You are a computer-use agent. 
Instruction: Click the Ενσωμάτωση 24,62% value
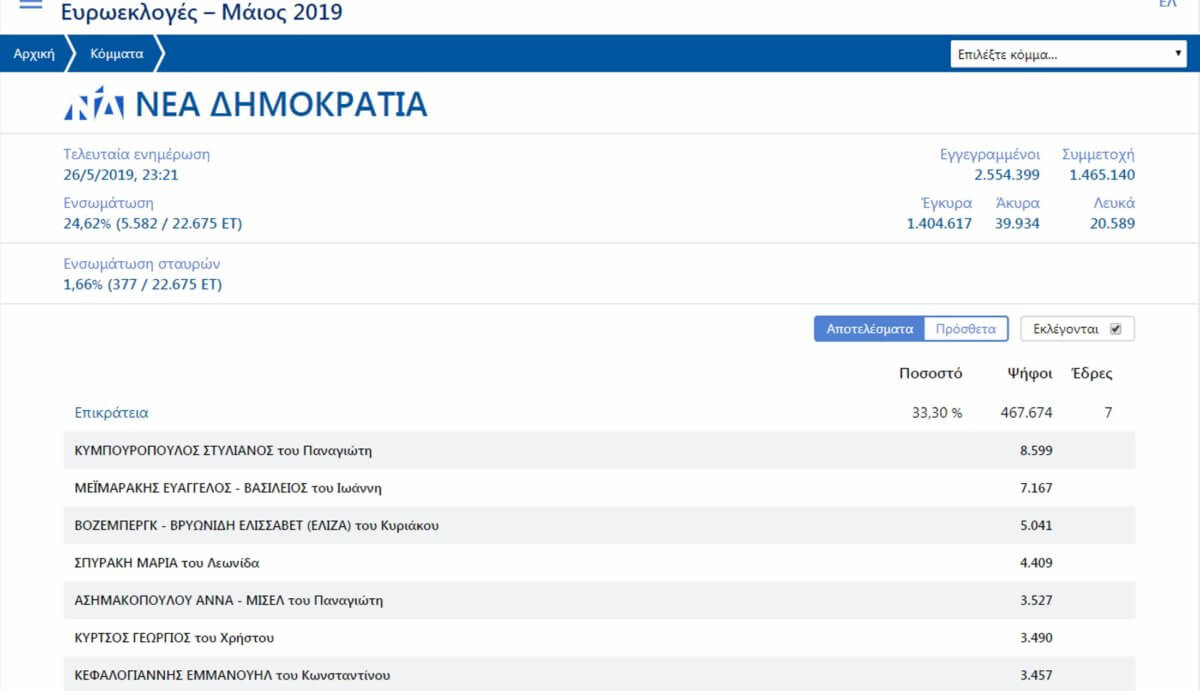153,224
